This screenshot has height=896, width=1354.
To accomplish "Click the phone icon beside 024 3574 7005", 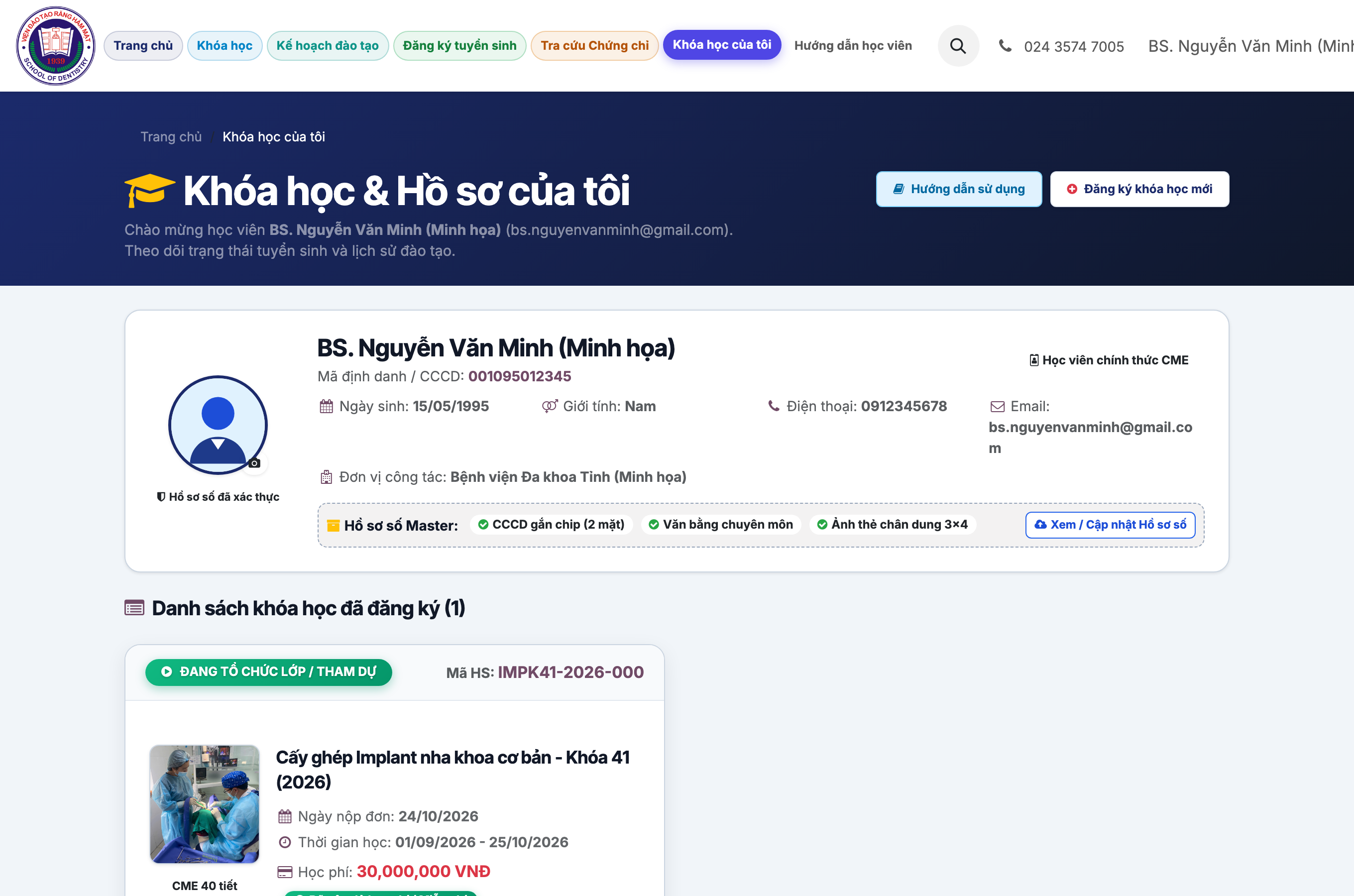I will 1005,46.
